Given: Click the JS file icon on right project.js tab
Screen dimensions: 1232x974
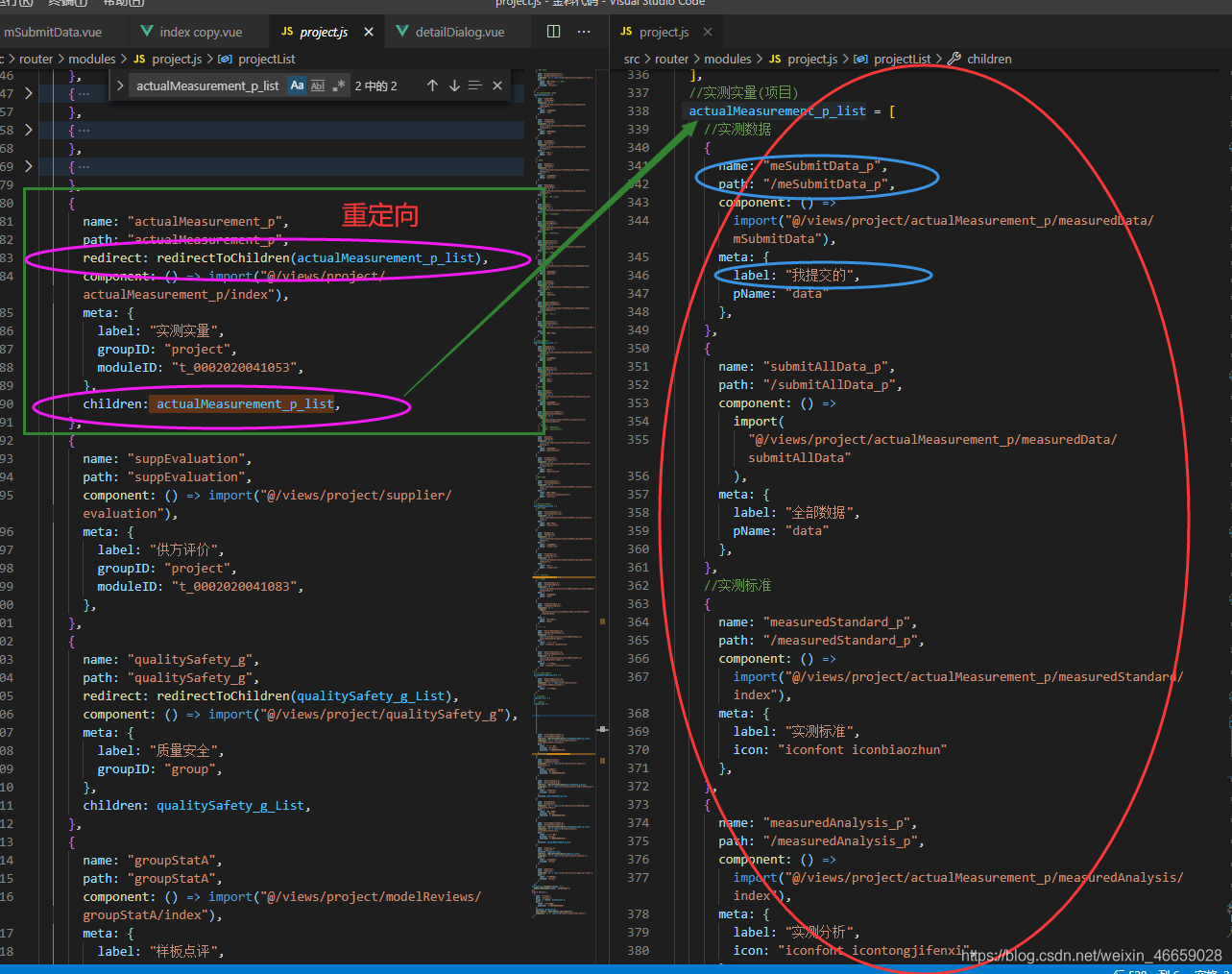Looking at the screenshot, I should (626, 32).
